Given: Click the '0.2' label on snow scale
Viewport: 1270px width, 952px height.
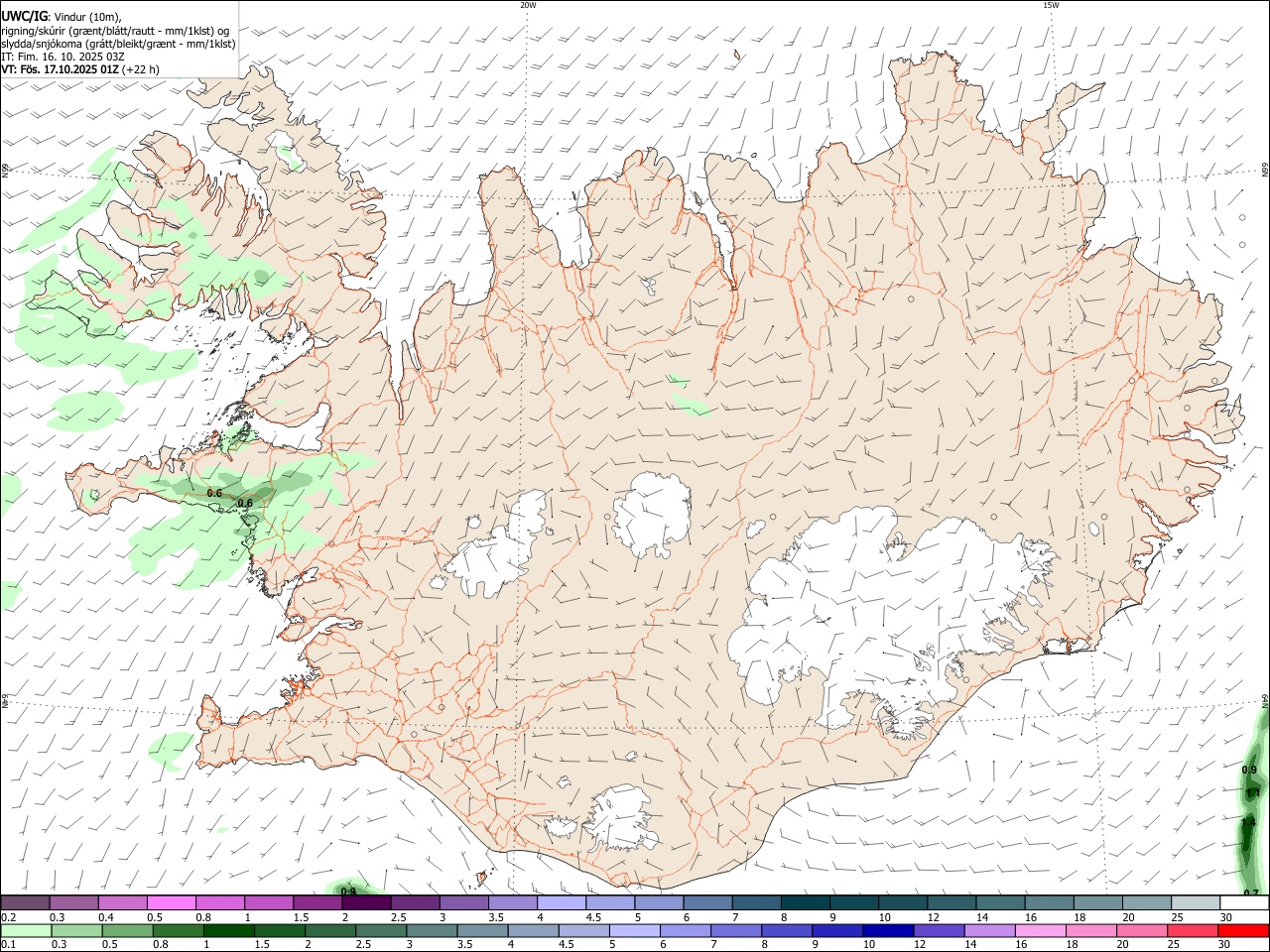Looking at the screenshot, I should click(8, 917).
